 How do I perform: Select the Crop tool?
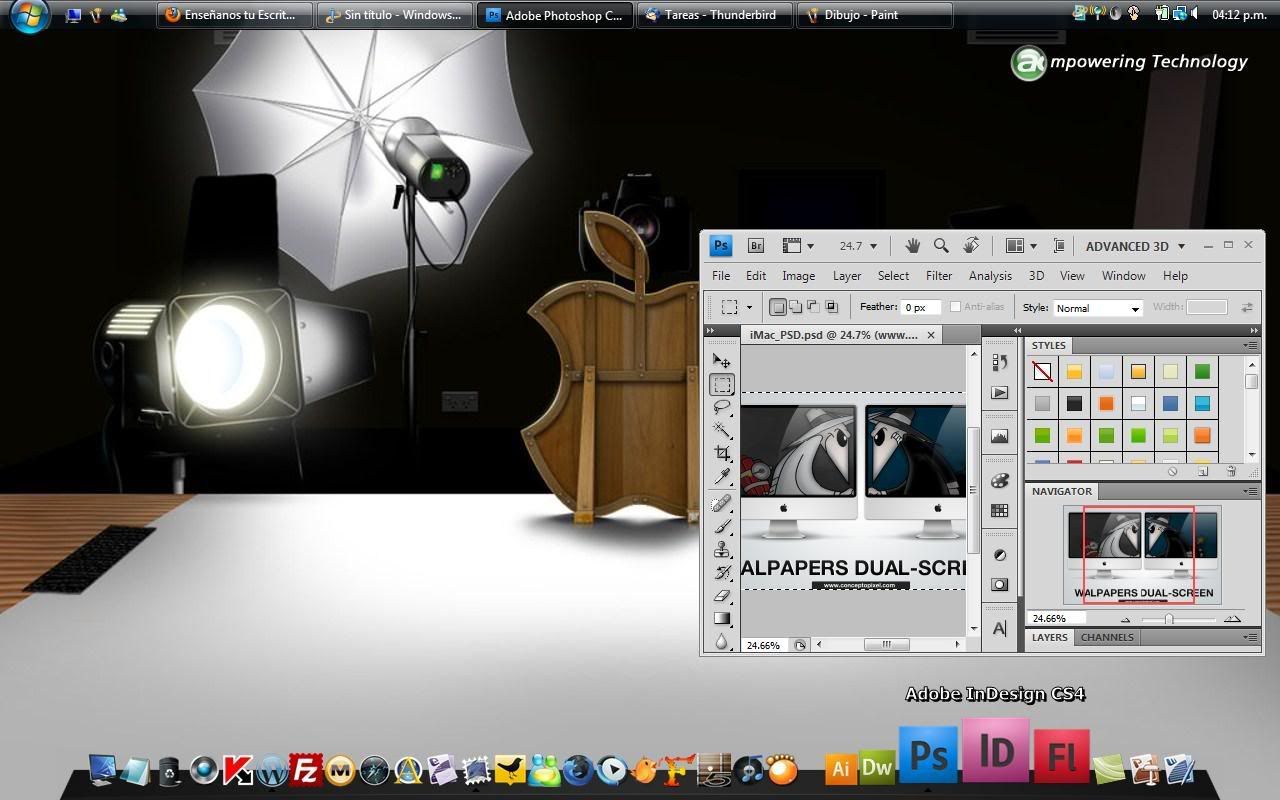722,453
